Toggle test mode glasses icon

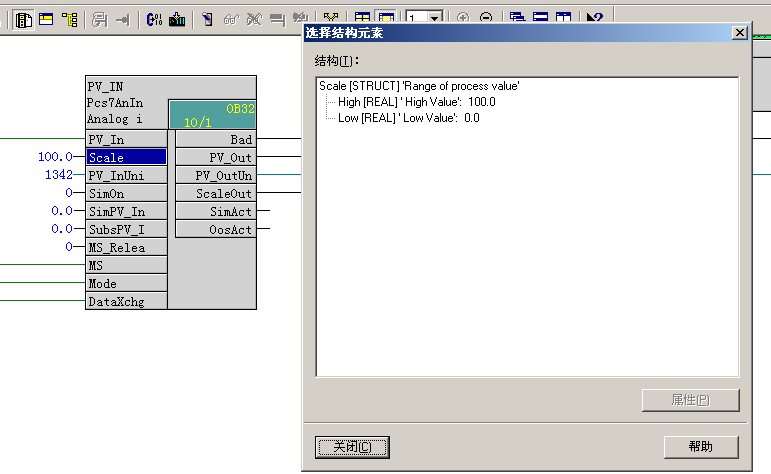coord(230,18)
